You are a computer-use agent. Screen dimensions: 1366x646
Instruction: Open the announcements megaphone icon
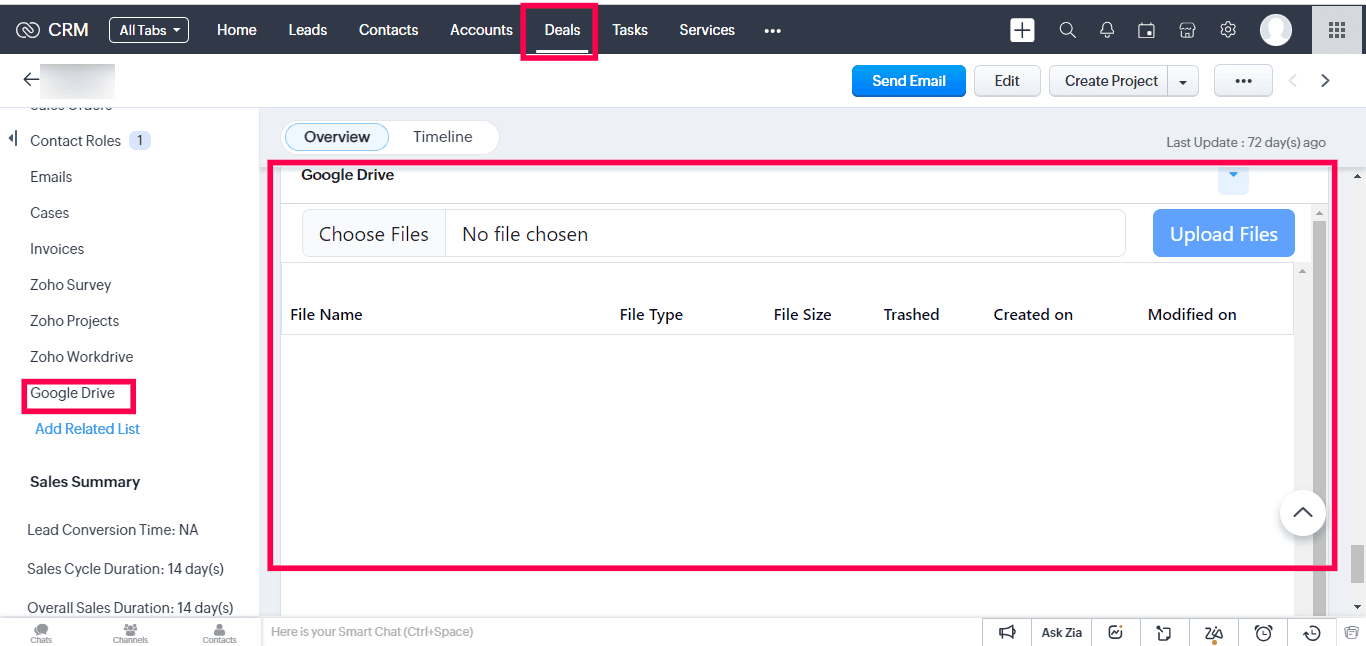point(1007,632)
